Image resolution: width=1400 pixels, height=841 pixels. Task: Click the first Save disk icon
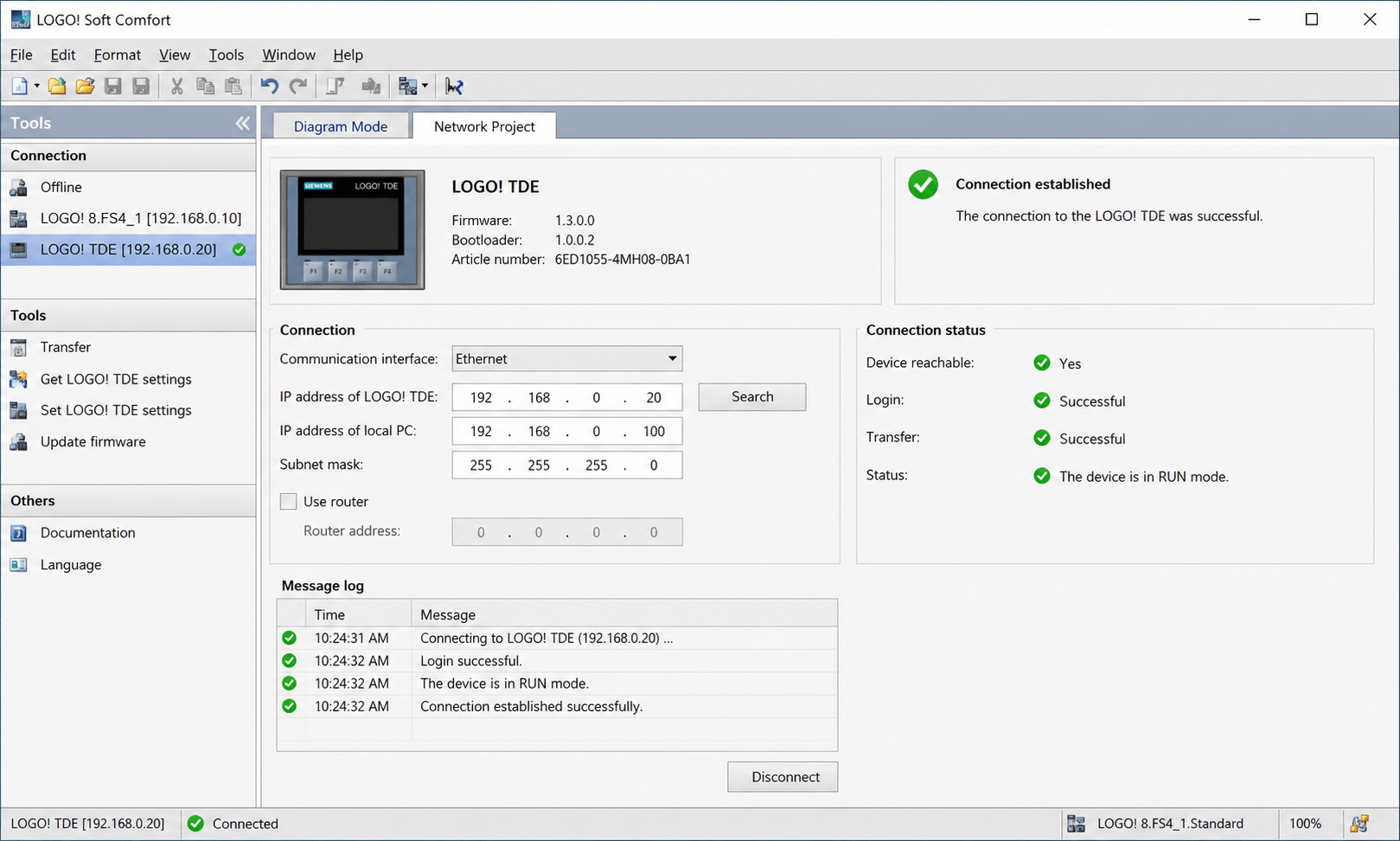112,86
